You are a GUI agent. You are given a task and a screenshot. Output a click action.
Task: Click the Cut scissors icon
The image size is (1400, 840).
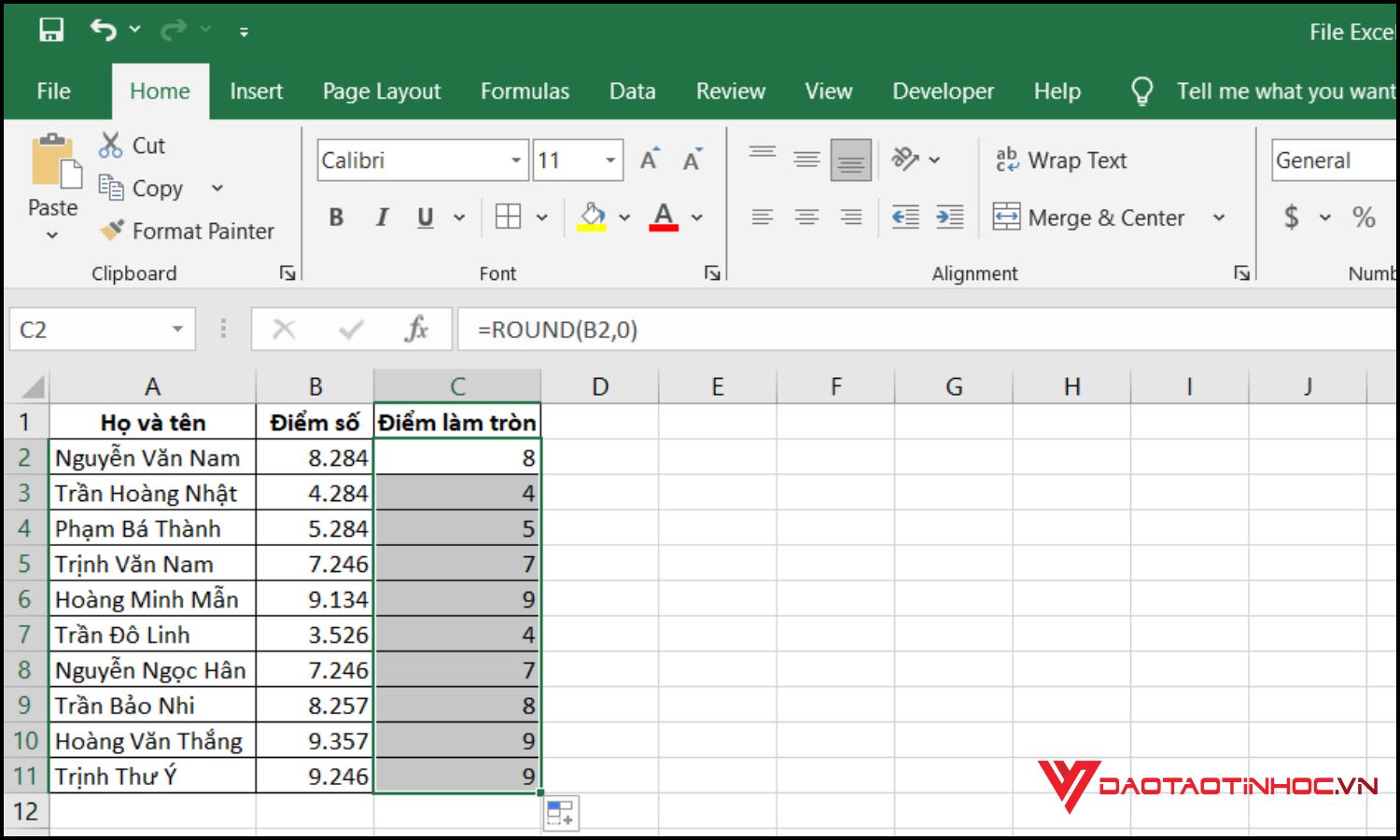tap(111, 146)
